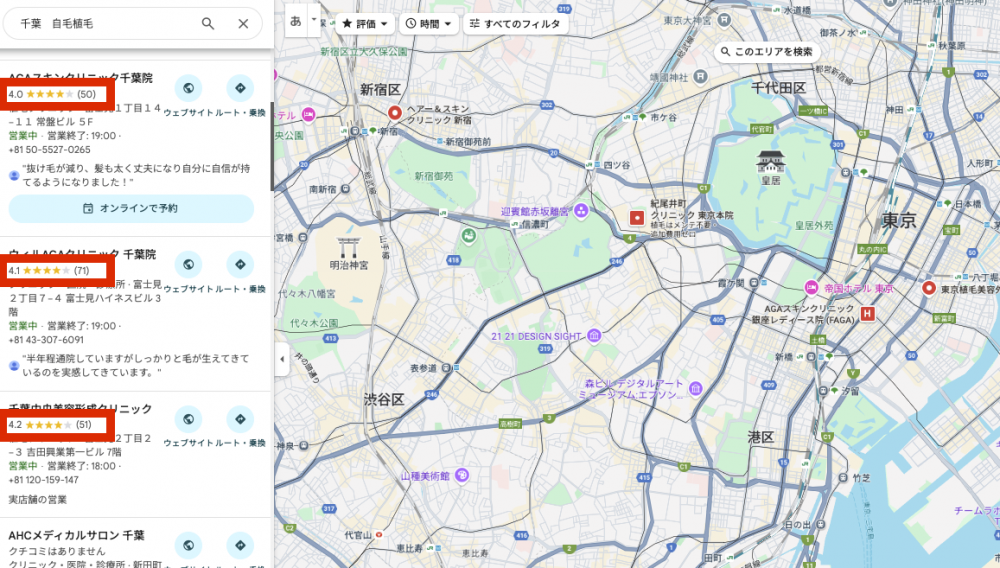Click the search magnifier icon
This screenshot has width=1000, height=568.
pyautogui.click(x=208, y=24)
